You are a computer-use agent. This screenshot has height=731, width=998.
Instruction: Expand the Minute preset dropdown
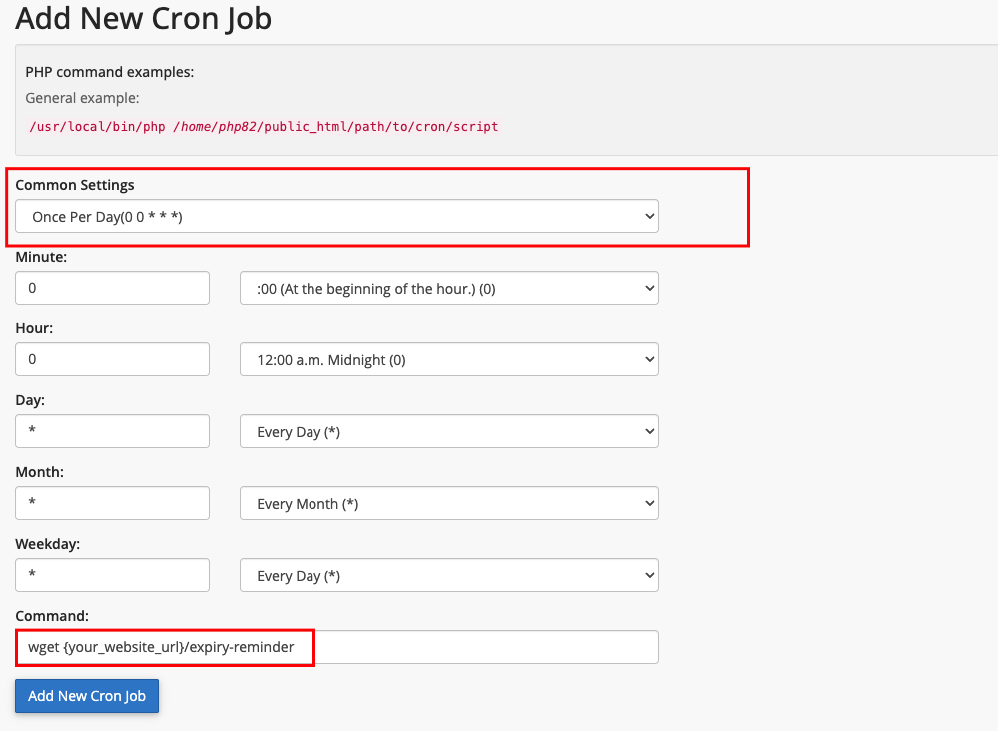point(449,288)
